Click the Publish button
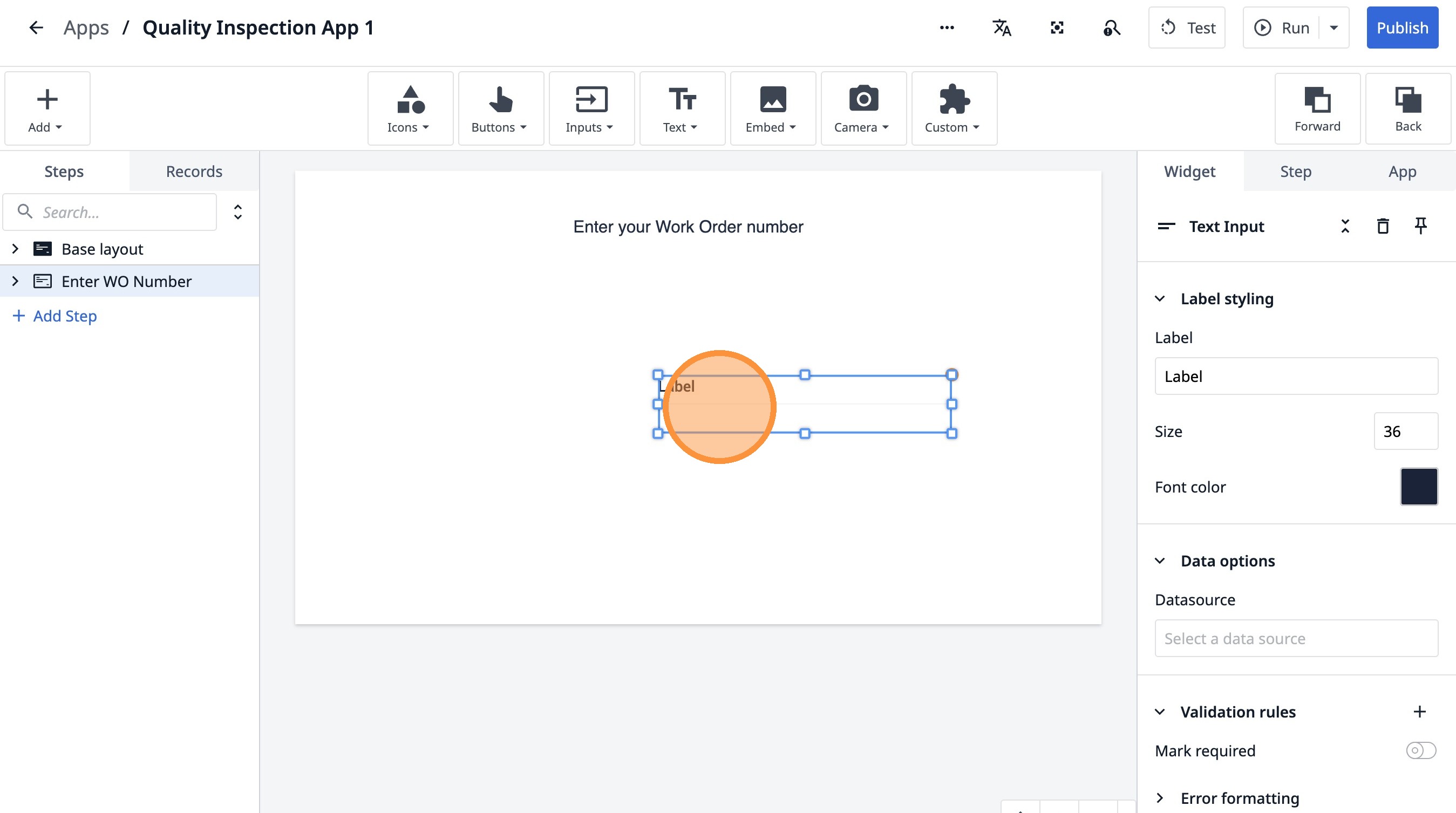The image size is (1456, 813). point(1401,28)
